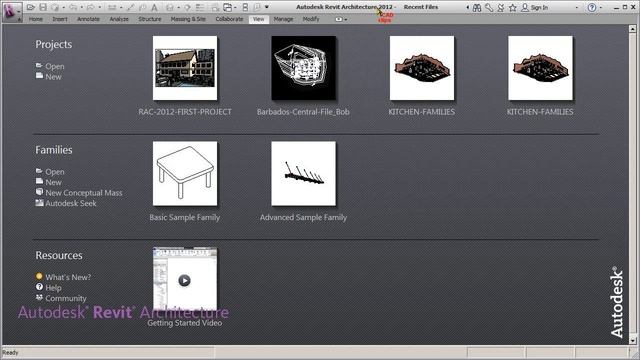Switch to the Collaborate ribbon tab

tap(229, 19)
